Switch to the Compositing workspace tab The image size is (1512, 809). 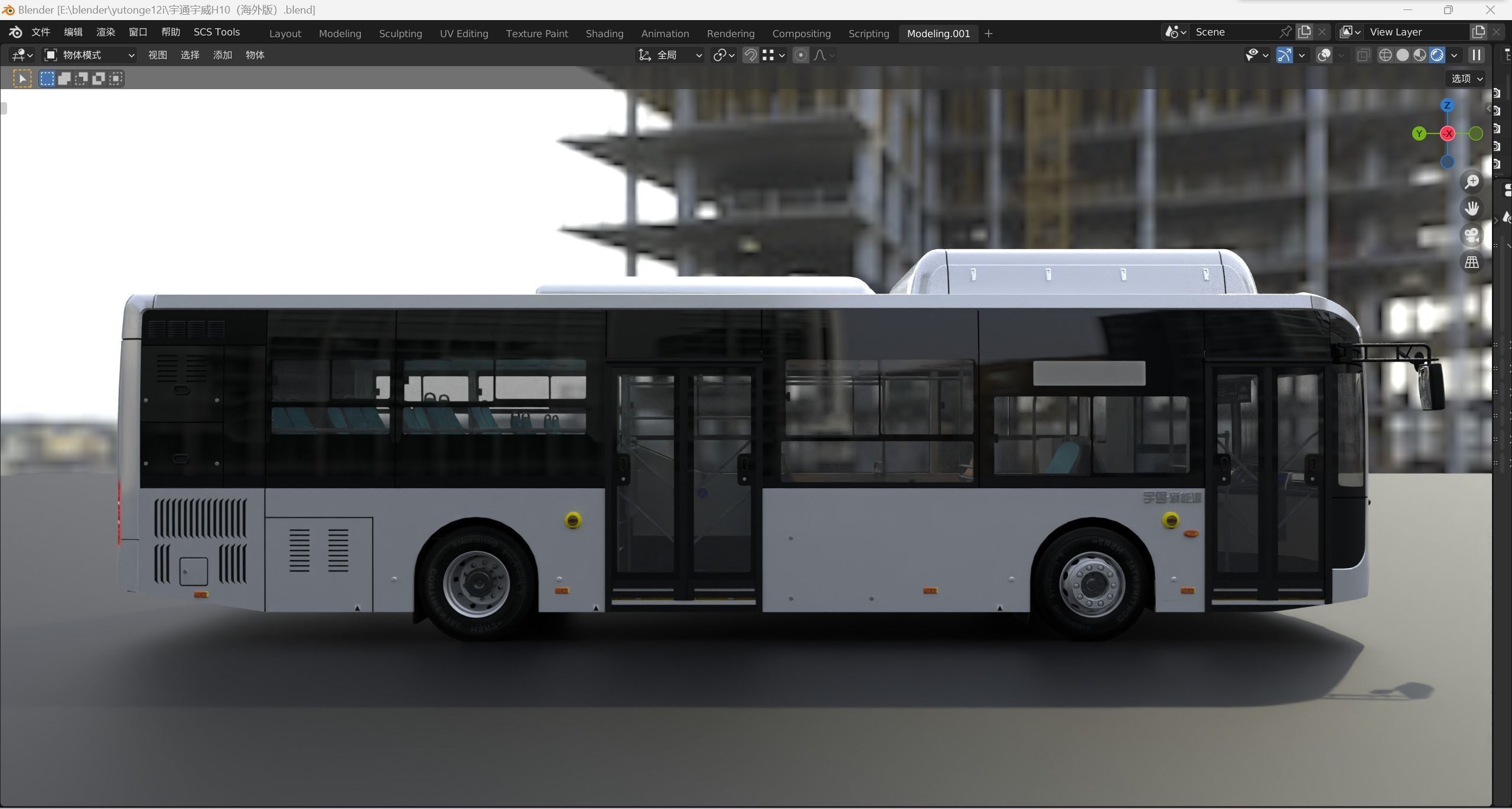pyautogui.click(x=801, y=34)
